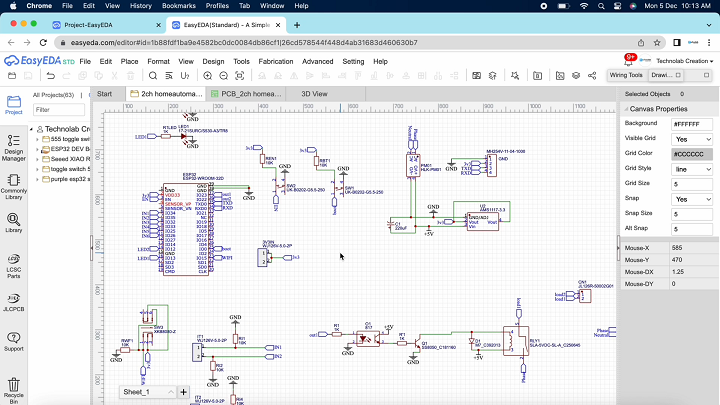Open LCSC Parts in sidebar
This screenshot has width=720, height=405.
point(14,266)
